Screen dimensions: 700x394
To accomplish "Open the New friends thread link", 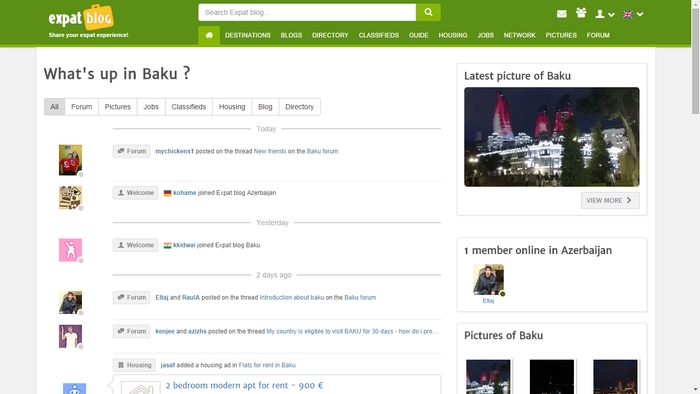I will [270, 151].
